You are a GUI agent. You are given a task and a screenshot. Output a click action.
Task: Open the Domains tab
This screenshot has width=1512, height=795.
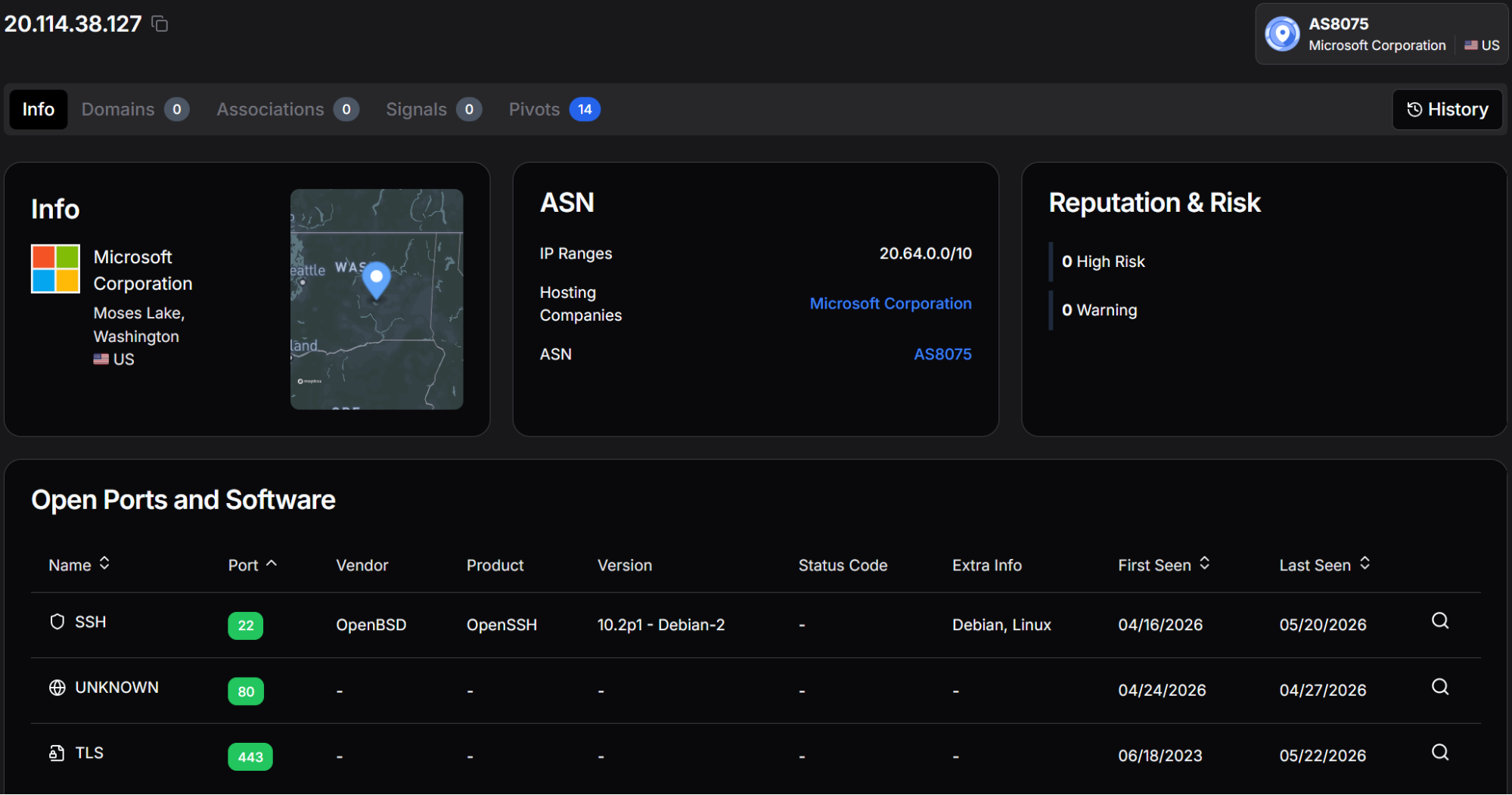(x=135, y=110)
